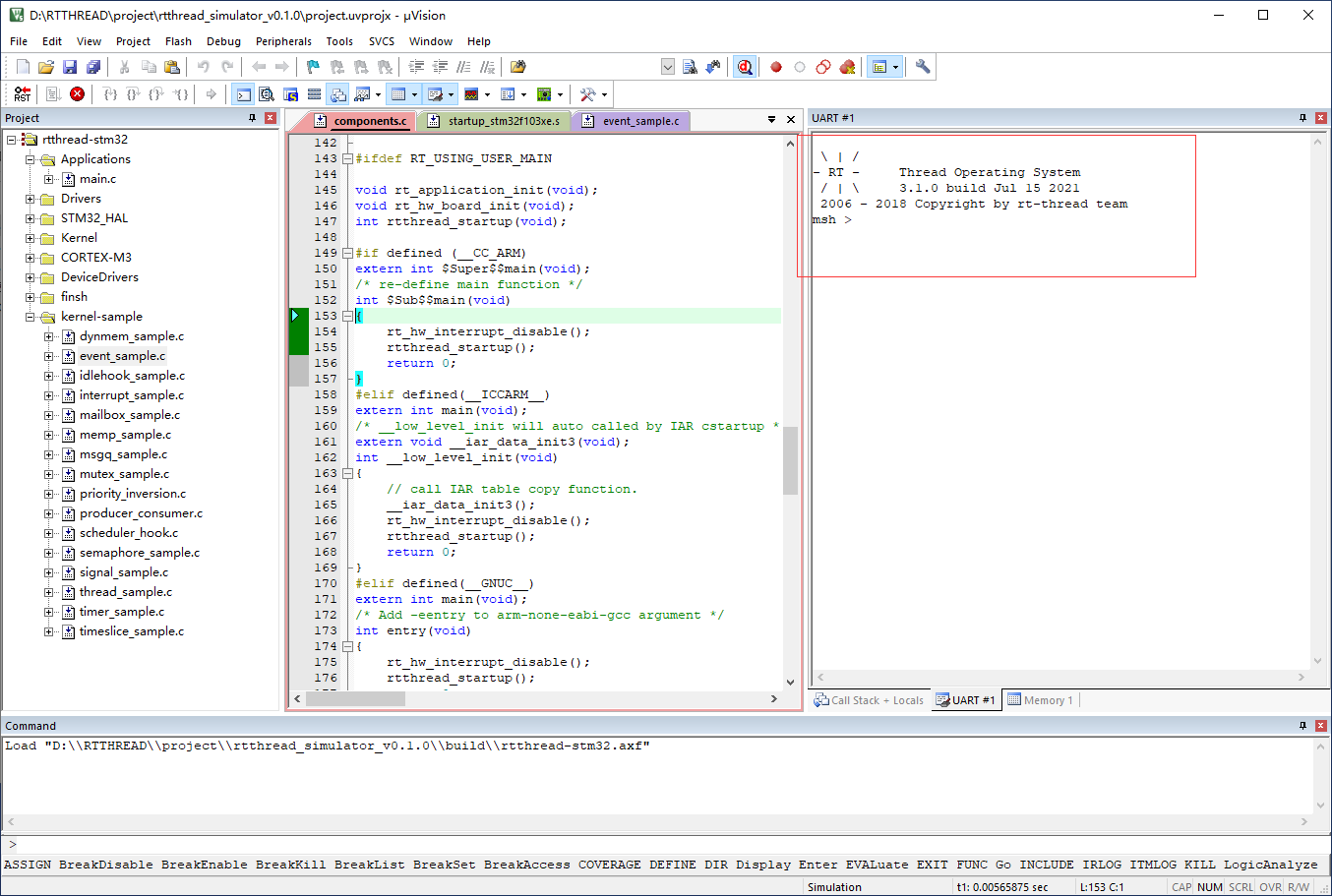1332x896 pixels.
Task: Toggle the Call Stack Window button
Action: (x=337, y=94)
